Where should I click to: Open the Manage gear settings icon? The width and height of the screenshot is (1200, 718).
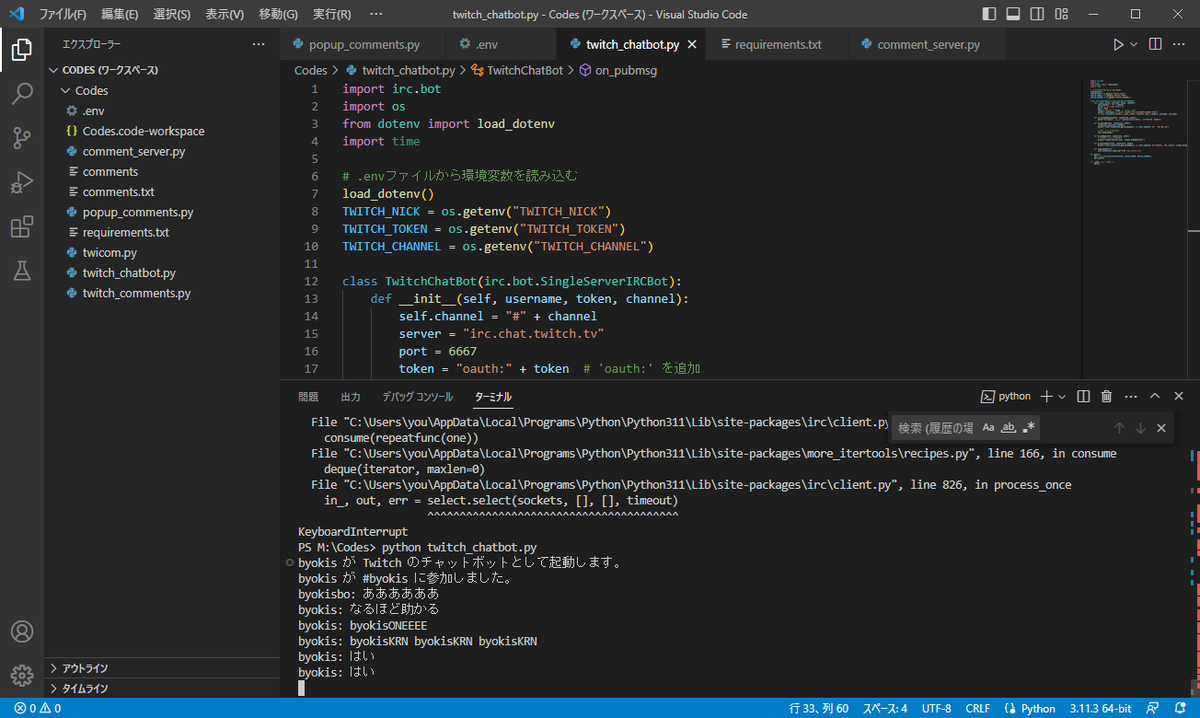click(22, 675)
